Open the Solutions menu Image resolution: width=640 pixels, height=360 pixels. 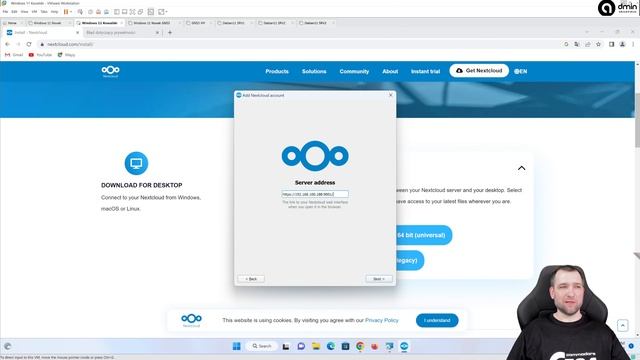point(314,71)
